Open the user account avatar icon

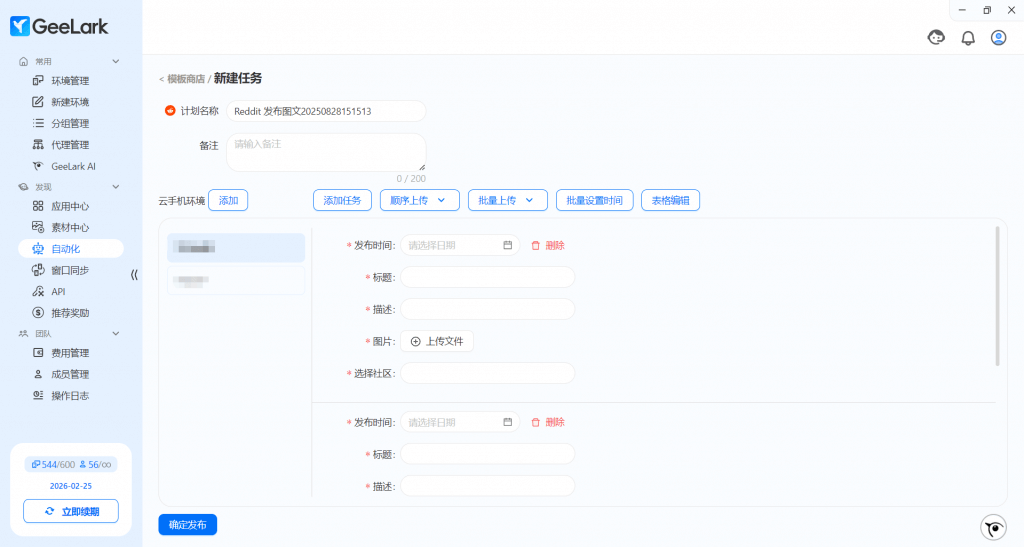[998, 38]
